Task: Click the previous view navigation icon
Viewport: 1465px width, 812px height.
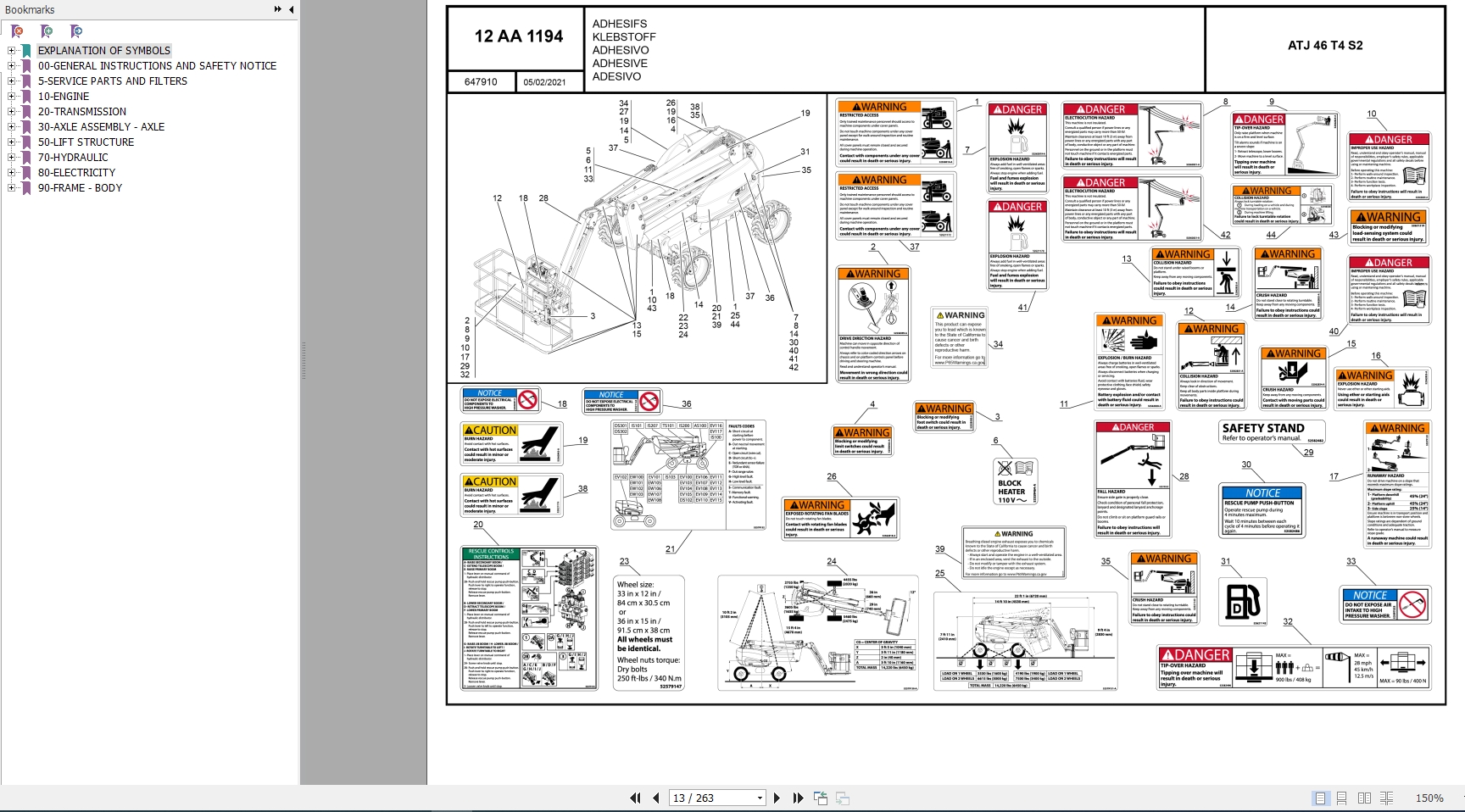Action: 821,798
